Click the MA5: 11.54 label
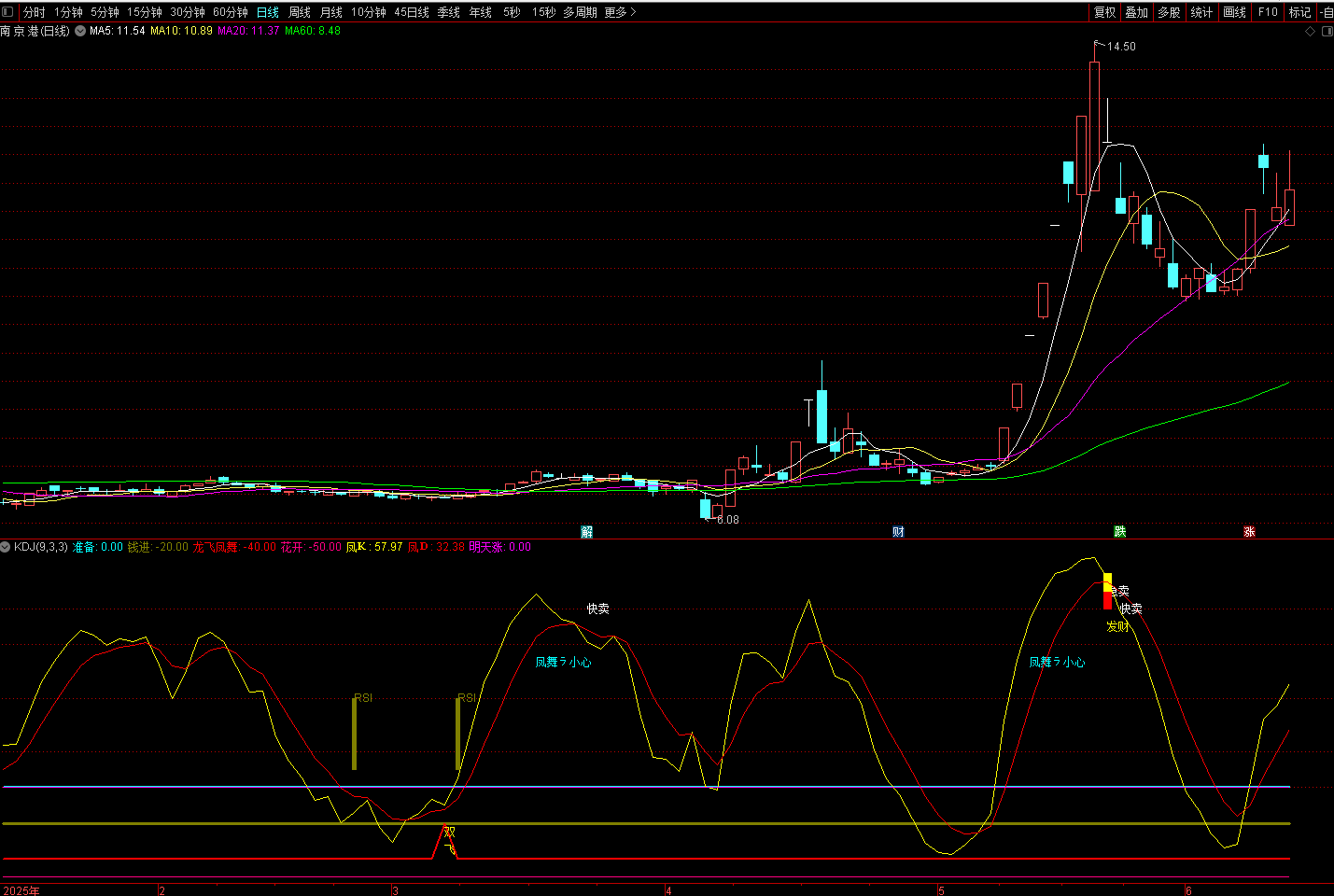The width and height of the screenshot is (1334, 896). click(x=117, y=31)
